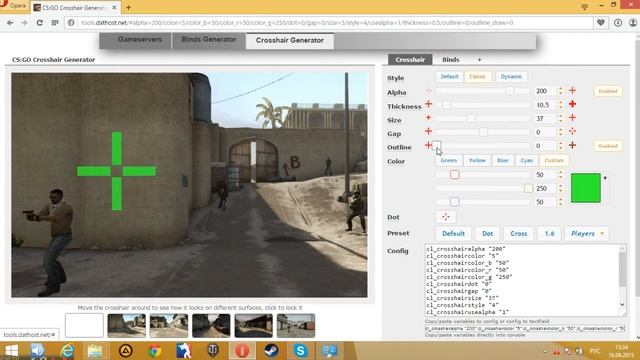Viewport: 640px width, 360px height.
Task: Click the green color value 250 stepper arrows
Action: click(560, 188)
